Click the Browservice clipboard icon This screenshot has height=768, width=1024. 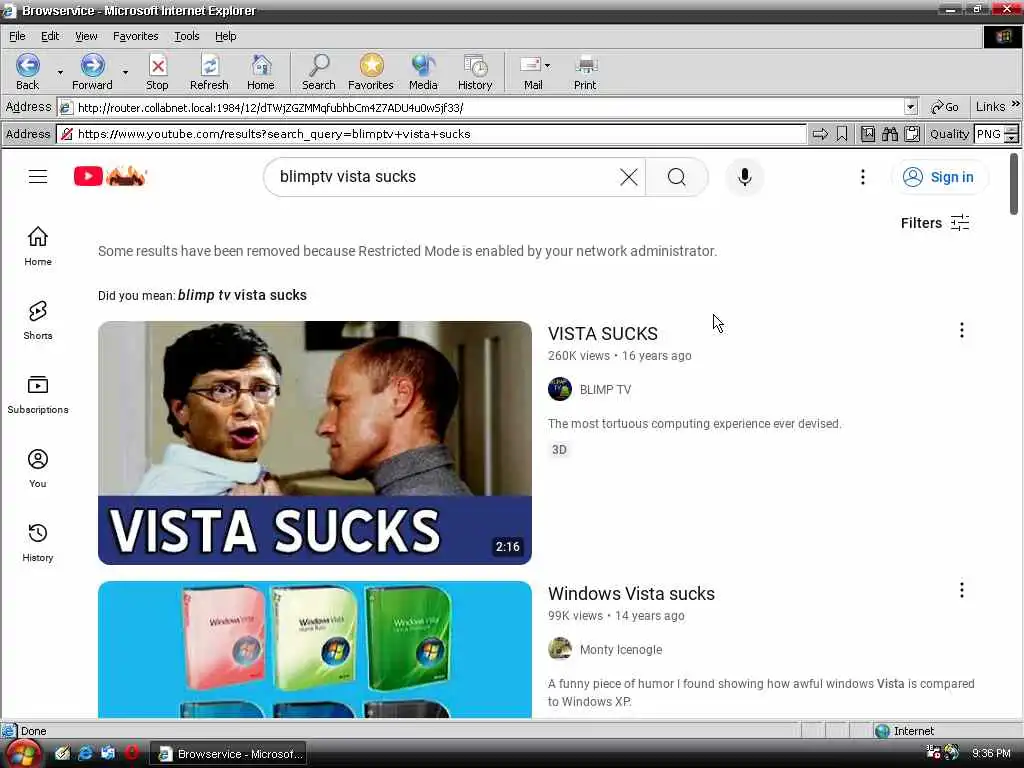(912, 134)
